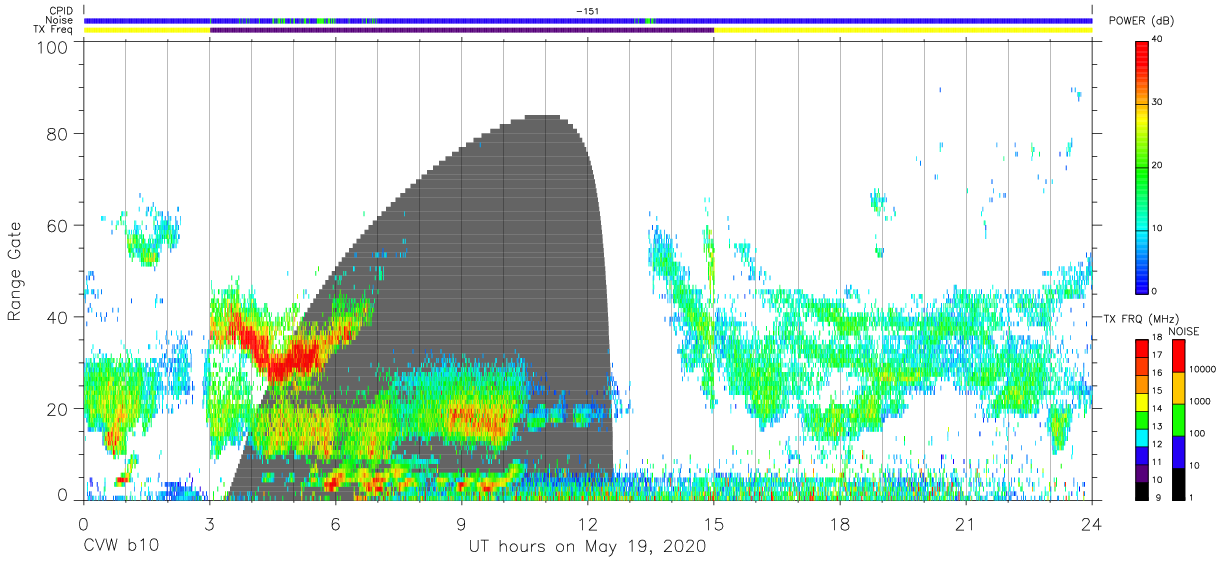
Task: Click the 30 tick on POWER scale
Action: [x=1157, y=103]
